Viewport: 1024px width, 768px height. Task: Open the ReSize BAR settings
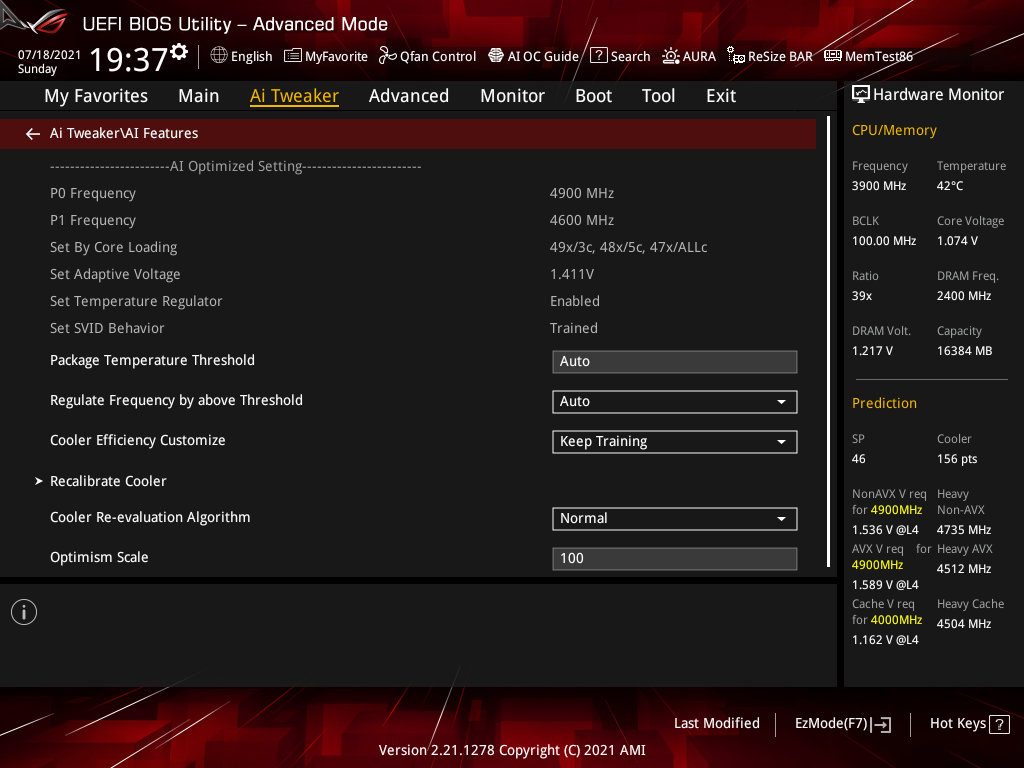[x=770, y=56]
